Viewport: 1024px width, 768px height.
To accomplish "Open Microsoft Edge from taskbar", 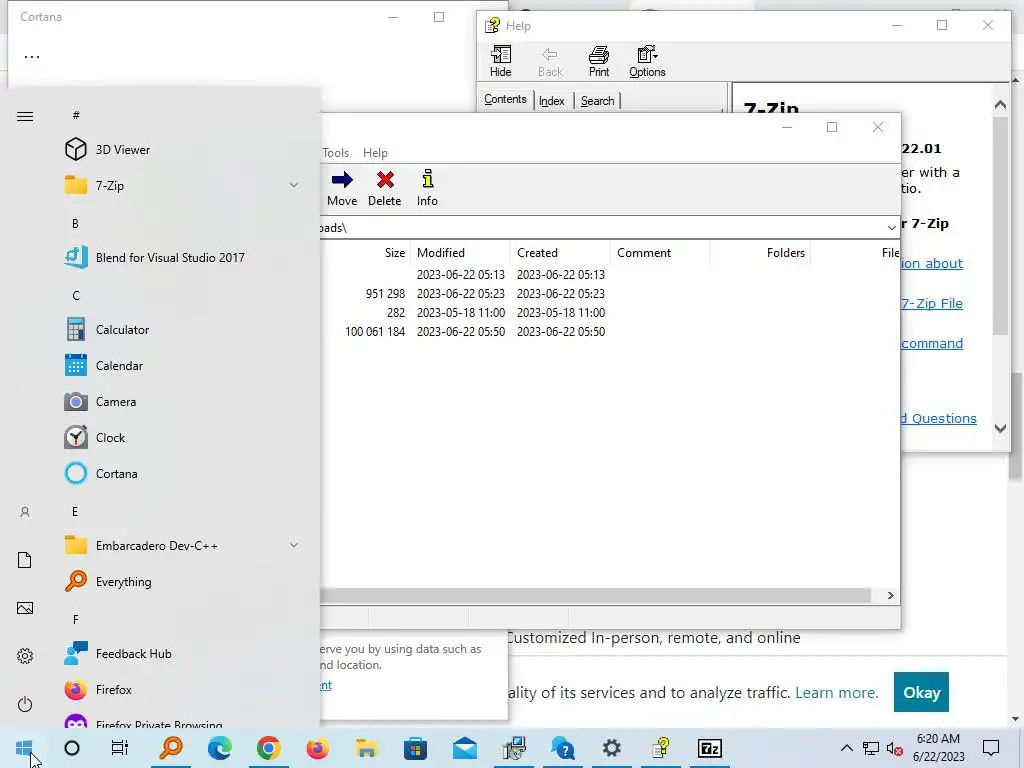I will 220,748.
